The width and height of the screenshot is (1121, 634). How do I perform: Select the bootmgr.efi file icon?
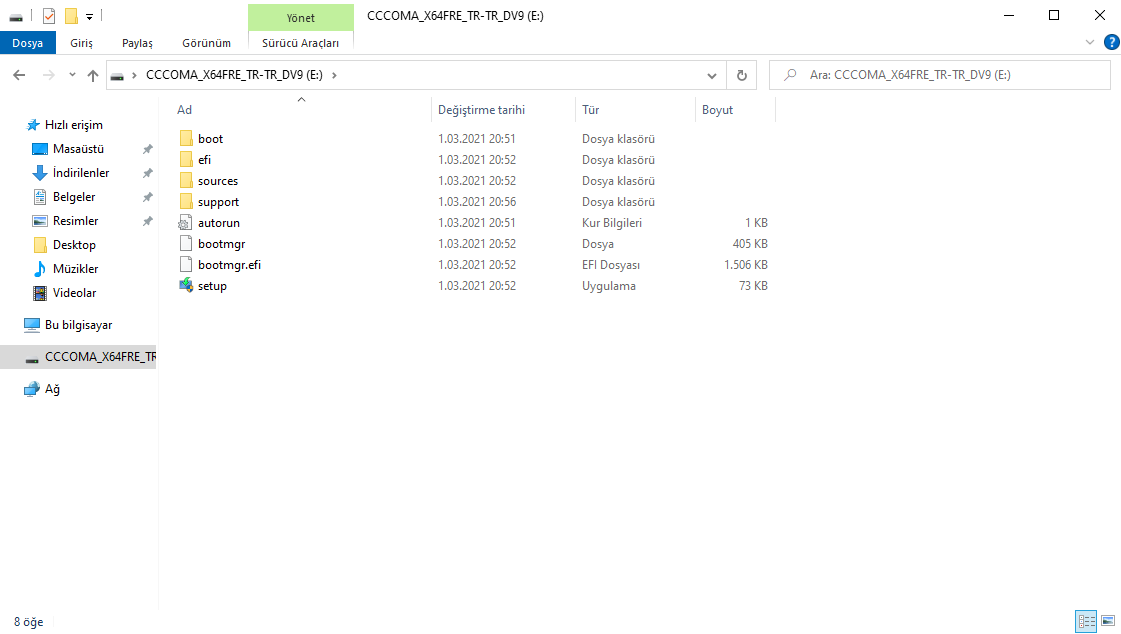pos(186,264)
